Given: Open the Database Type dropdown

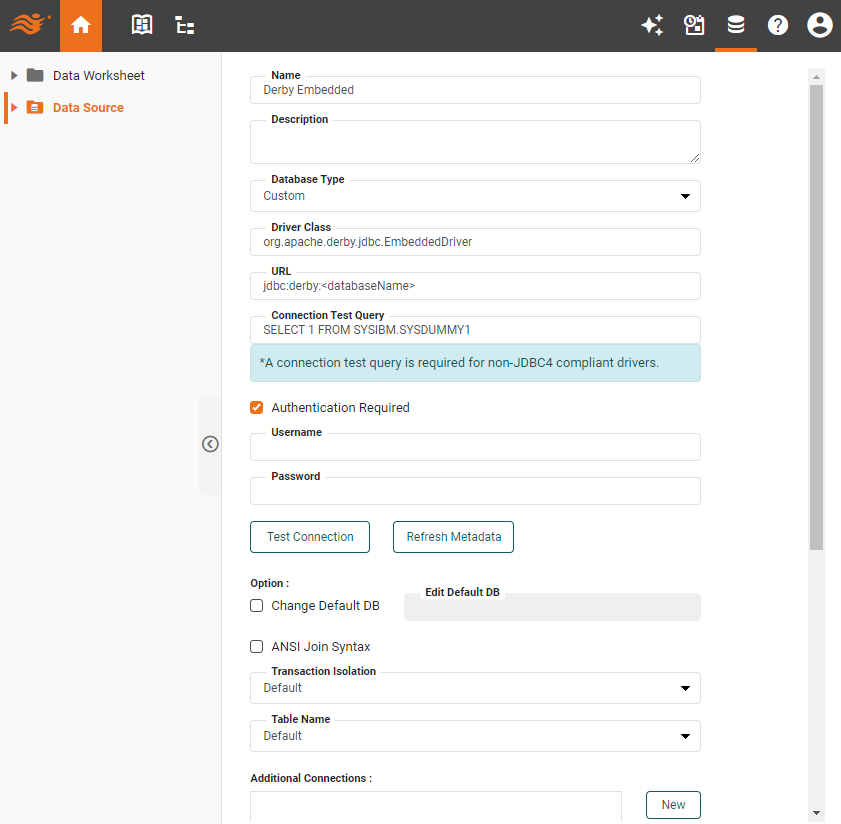Looking at the screenshot, I should point(475,196).
